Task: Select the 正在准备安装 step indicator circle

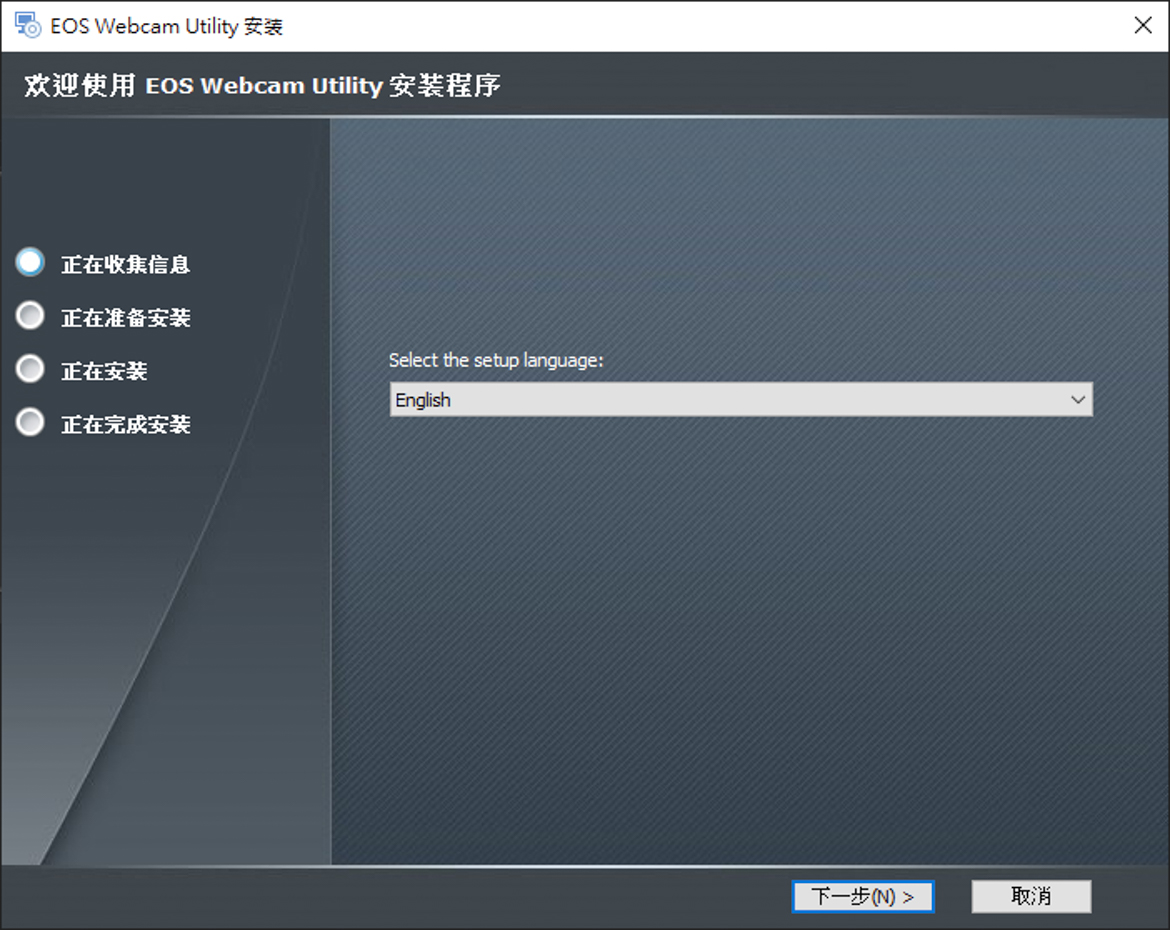Action: pyautogui.click(x=31, y=316)
